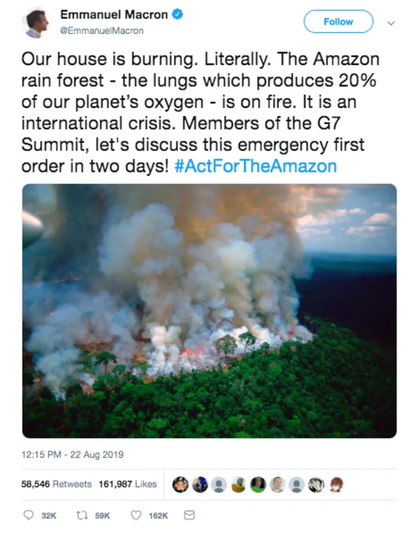This screenshot has height=540, width=419.
Task: Click the @EmmanuelMacron handle
Action: pyautogui.click(x=102, y=31)
